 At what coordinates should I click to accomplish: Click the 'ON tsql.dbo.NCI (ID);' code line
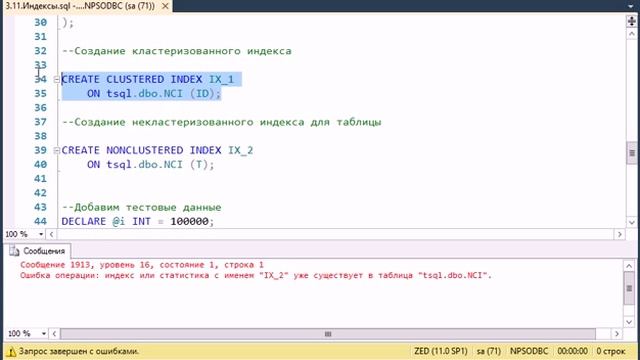[153, 93]
